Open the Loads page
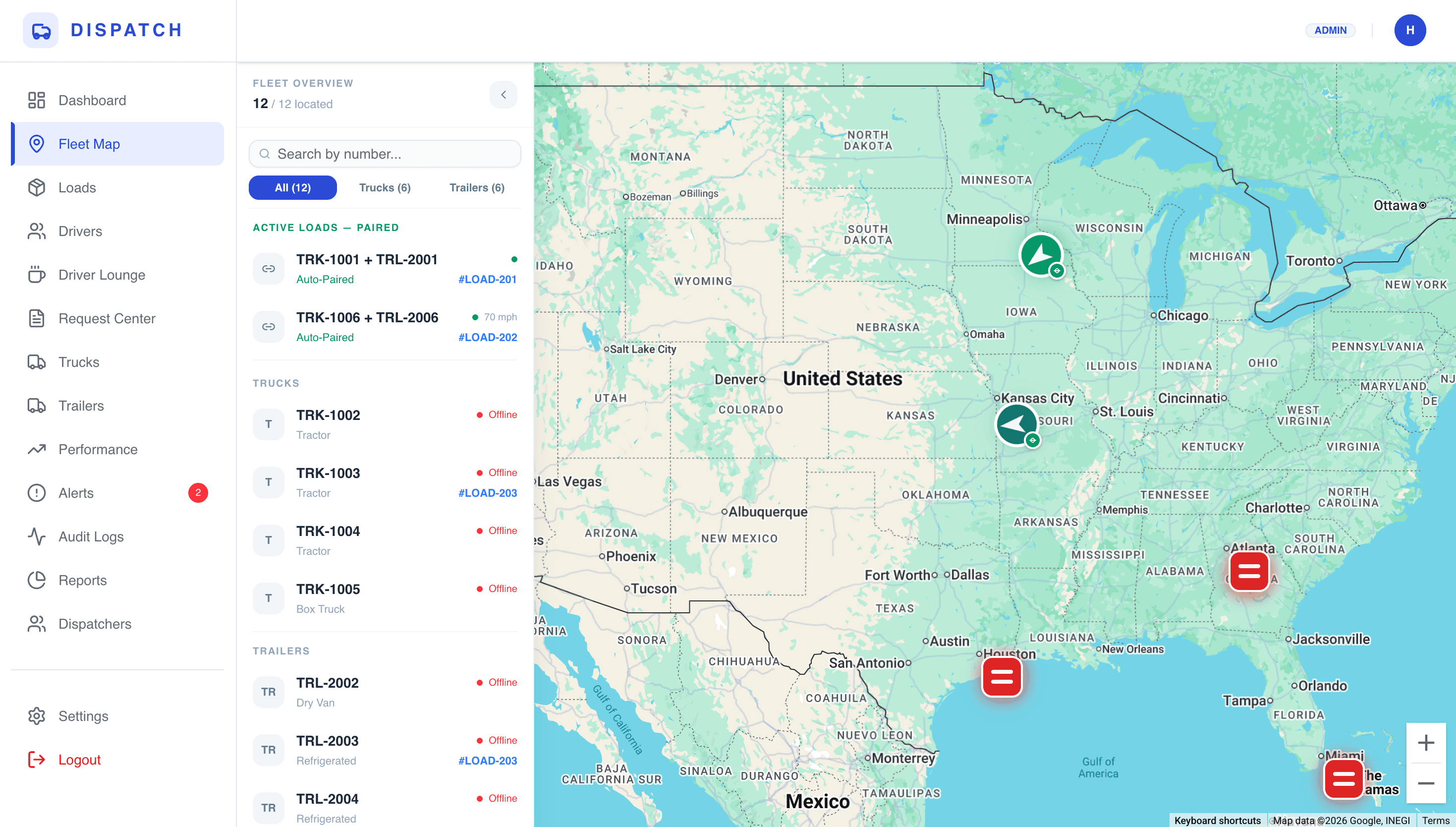 tap(117, 187)
